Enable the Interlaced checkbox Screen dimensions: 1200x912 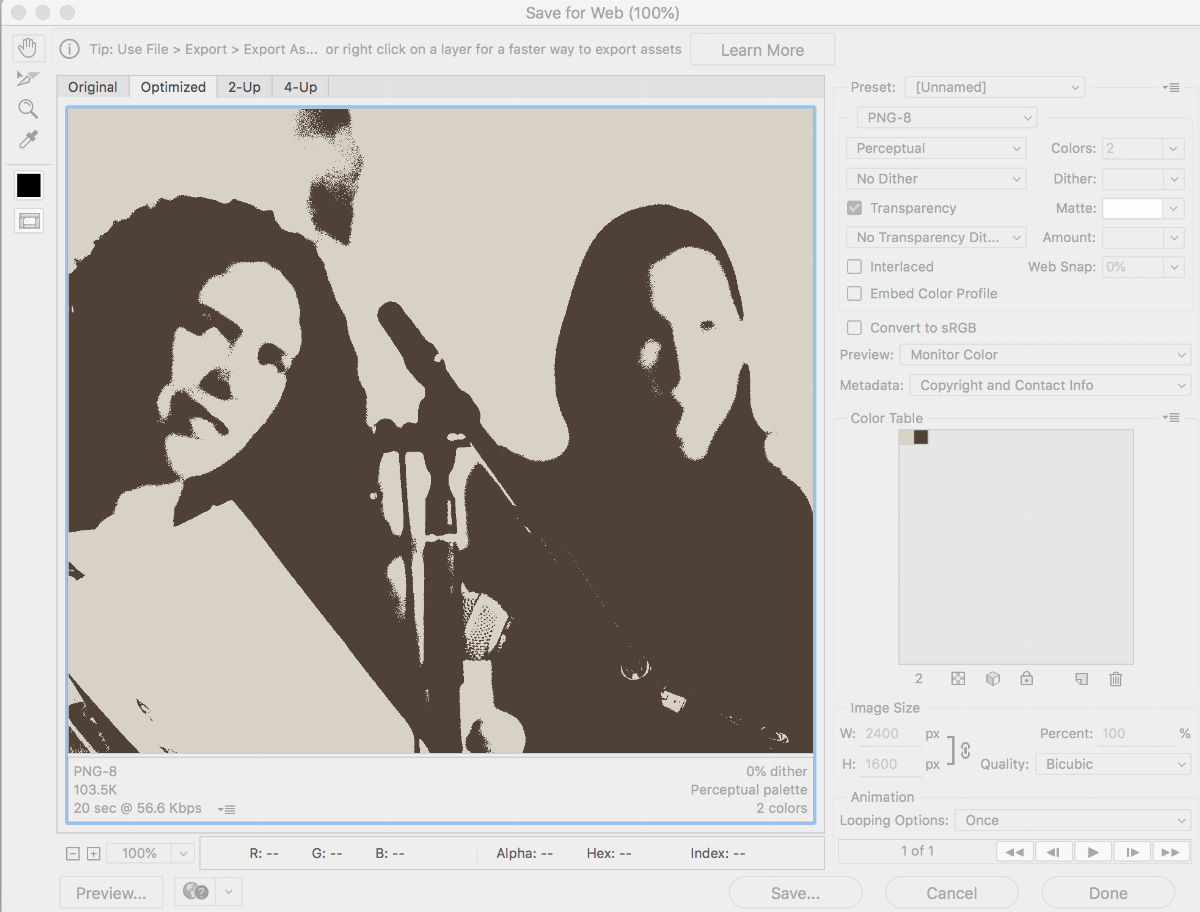point(854,267)
